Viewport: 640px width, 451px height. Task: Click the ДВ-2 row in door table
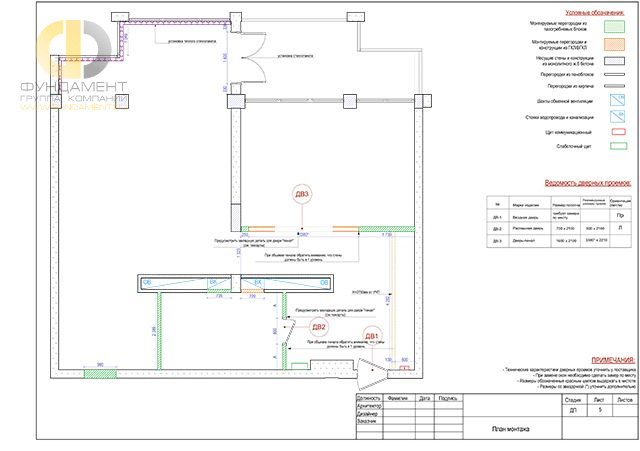pos(559,229)
